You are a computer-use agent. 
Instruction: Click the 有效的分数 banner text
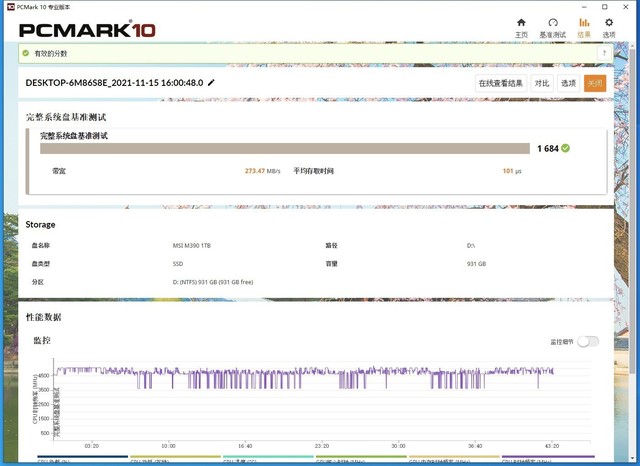pos(51,53)
